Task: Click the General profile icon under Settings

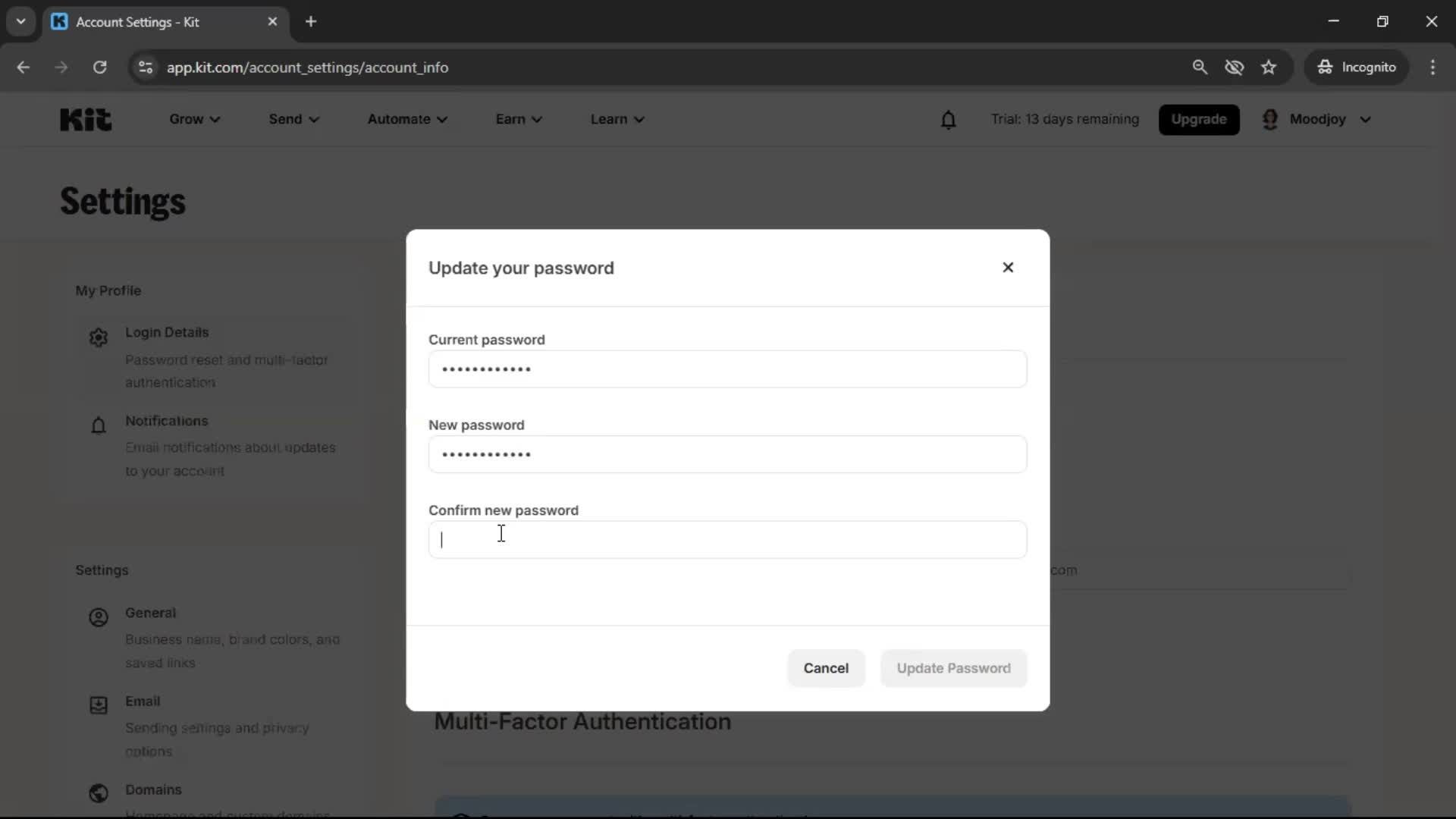Action: pyautogui.click(x=98, y=618)
